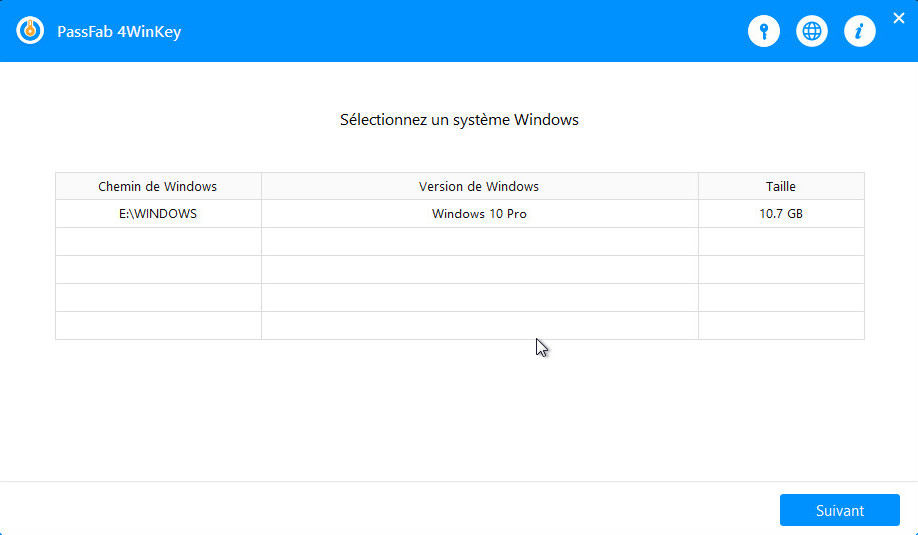Select the 10.7 GB size cell
This screenshot has height=535, width=918.
click(781, 214)
